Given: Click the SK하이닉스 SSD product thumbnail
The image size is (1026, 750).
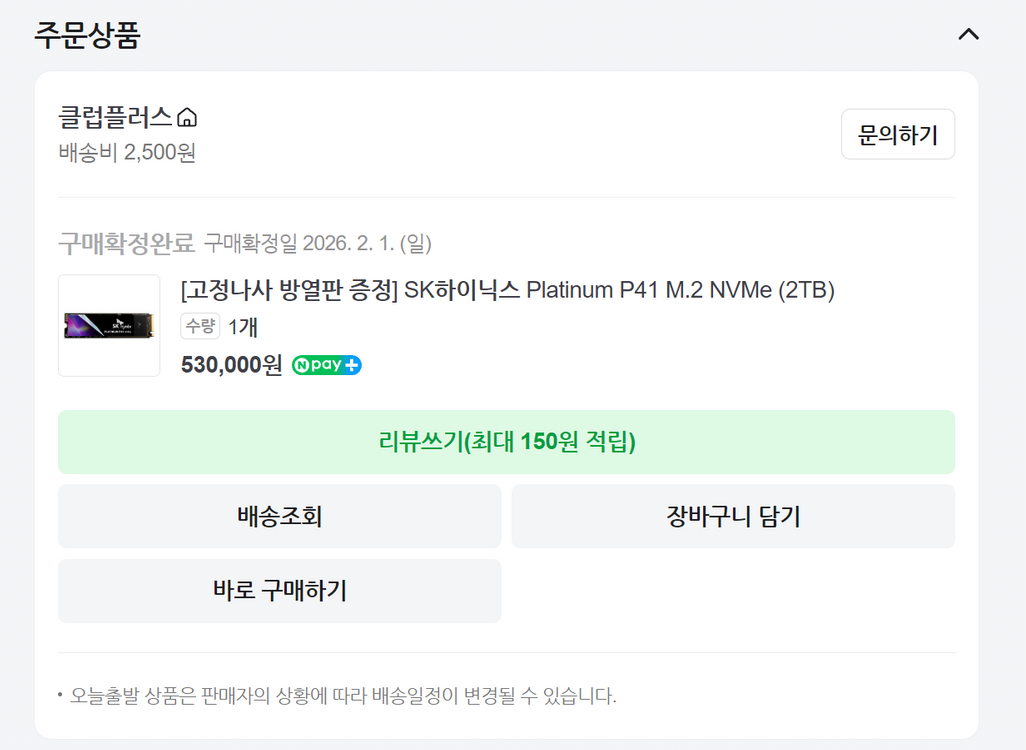Looking at the screenshot, I should coord(110,325).
